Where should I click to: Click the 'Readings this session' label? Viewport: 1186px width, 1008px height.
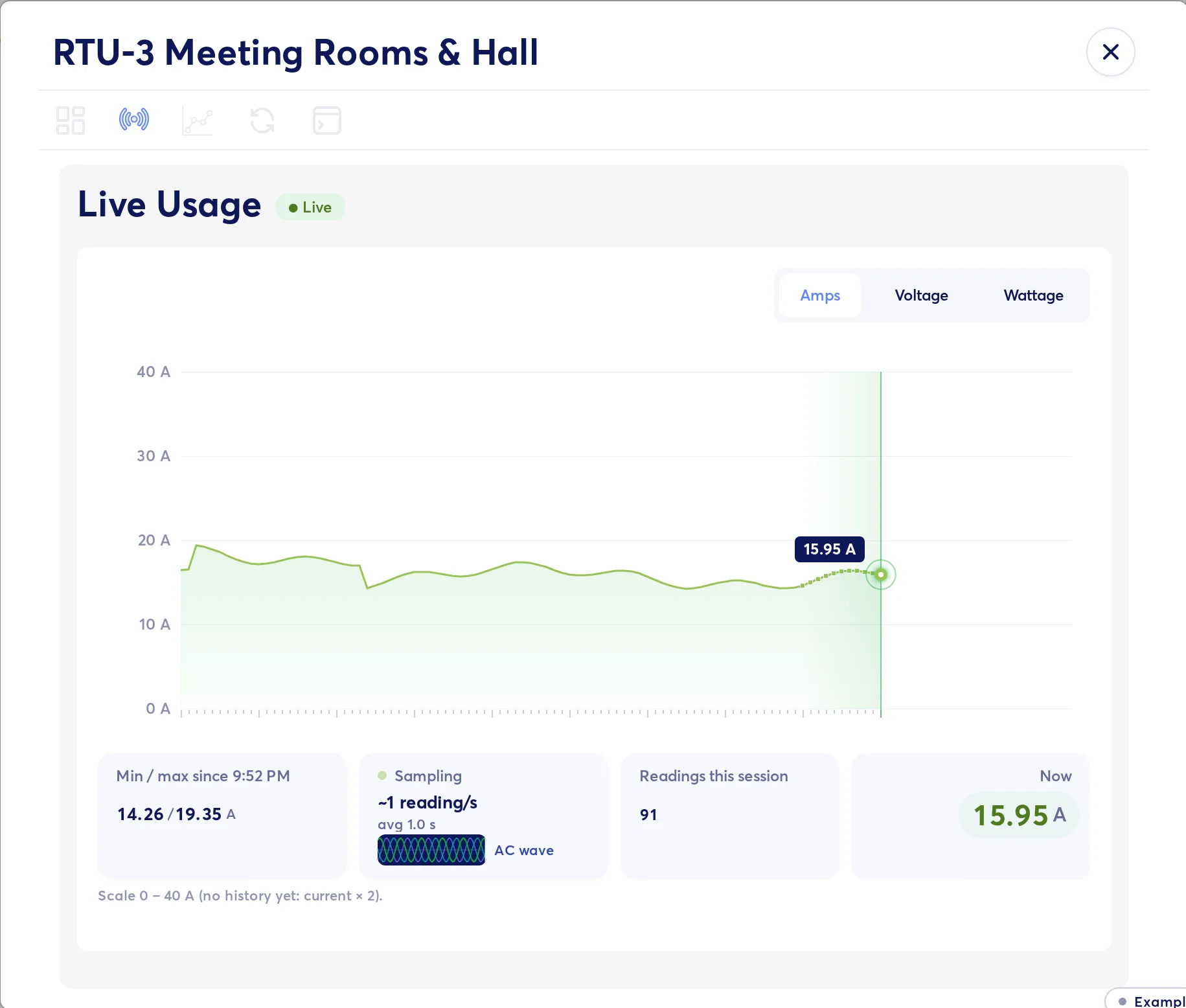pyautogui.click(x=714, y=776)
